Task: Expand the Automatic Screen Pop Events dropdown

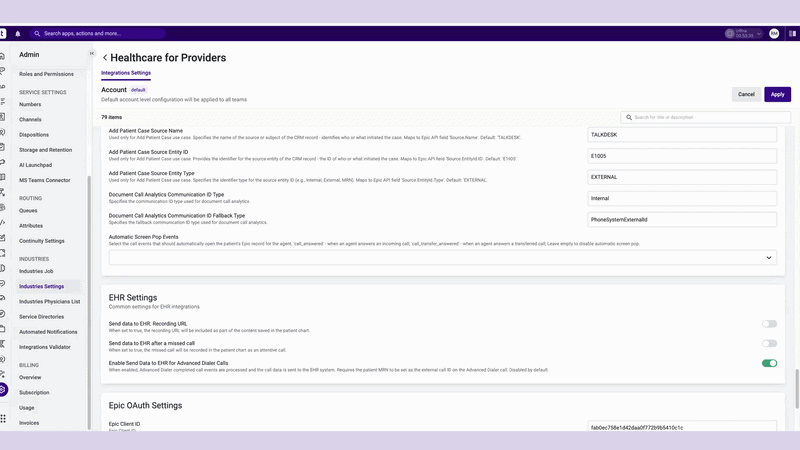Action: click(x=442, y=258)
